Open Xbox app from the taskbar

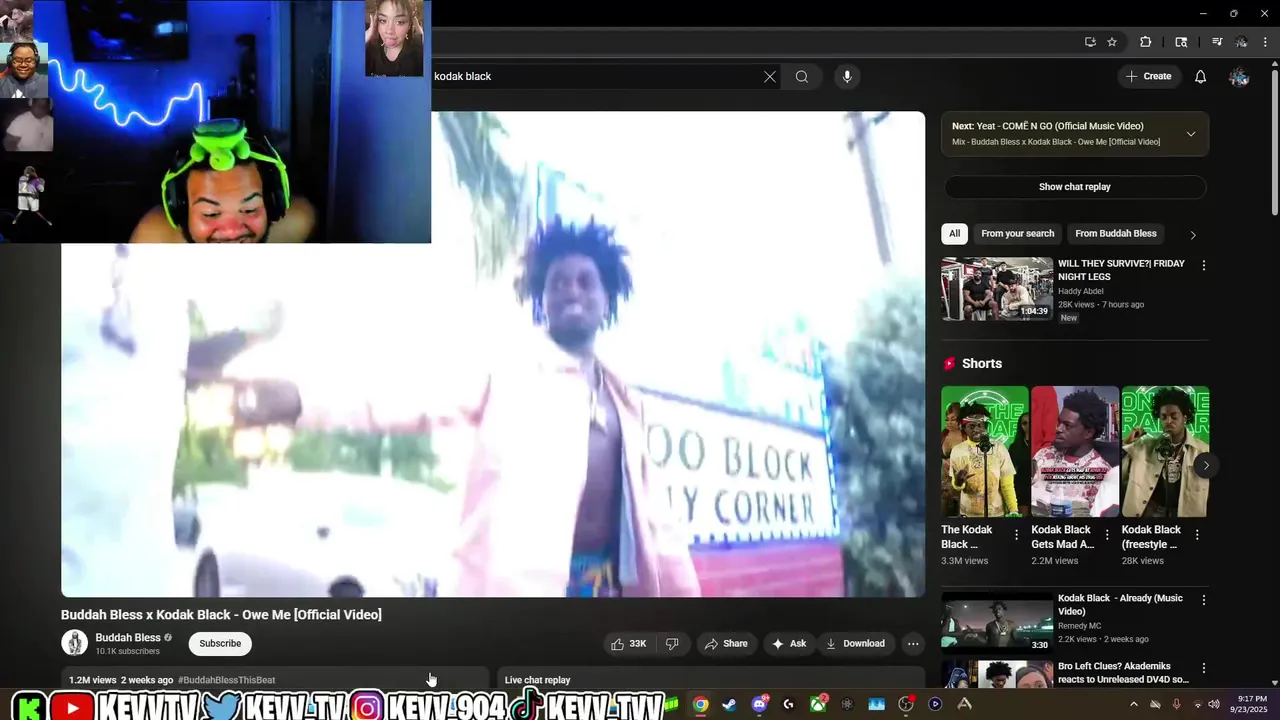(818, 704)
